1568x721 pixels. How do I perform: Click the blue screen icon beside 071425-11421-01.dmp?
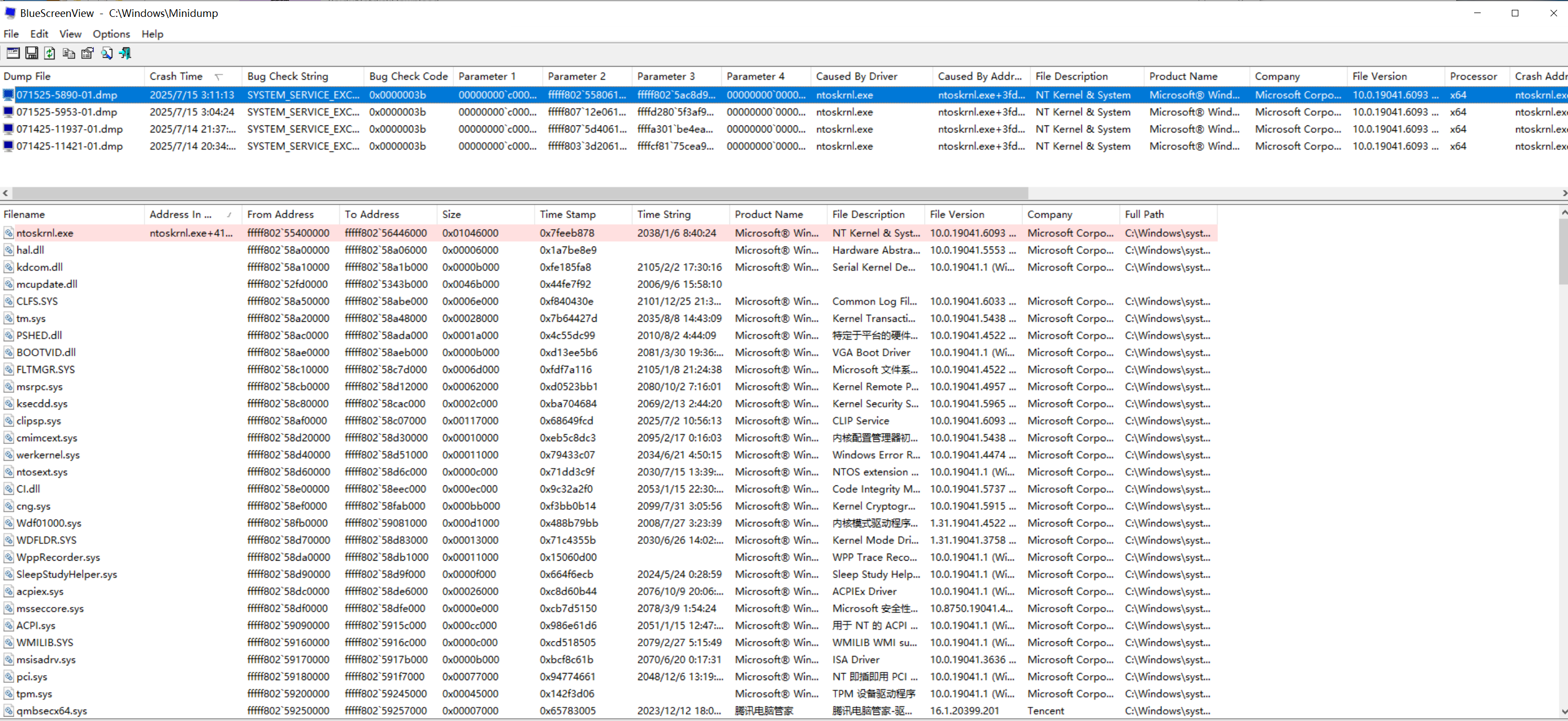point(8,146)
